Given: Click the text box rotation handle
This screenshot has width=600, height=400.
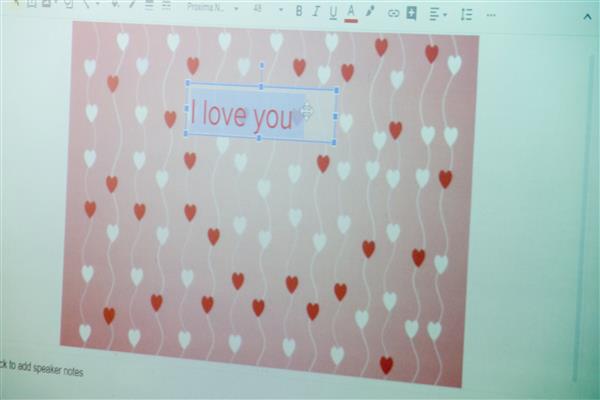Looking at the screenshot, I should pyautogui.click(x=262, y=65).
